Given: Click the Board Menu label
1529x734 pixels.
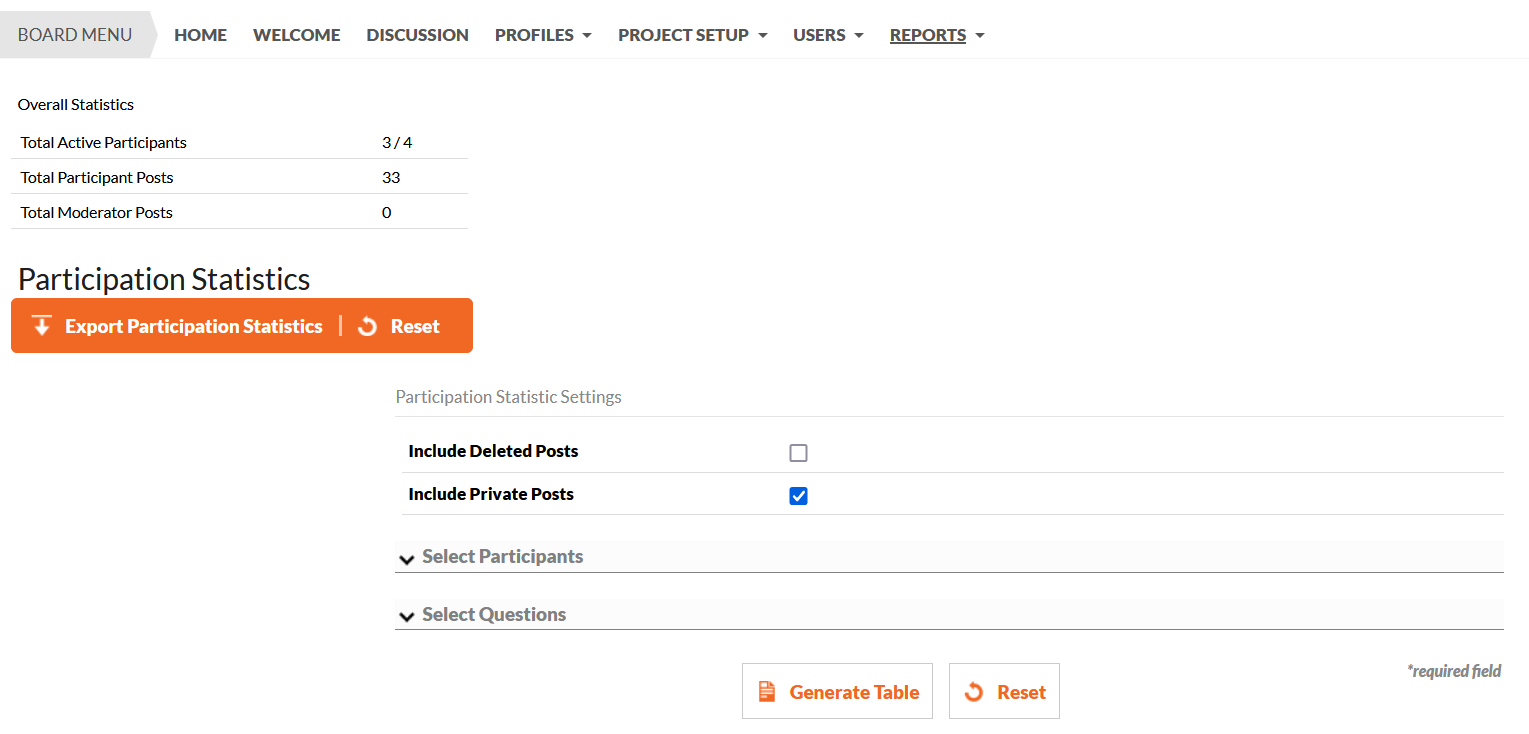Looking at the screenshot, I should (x=75, y=35).
